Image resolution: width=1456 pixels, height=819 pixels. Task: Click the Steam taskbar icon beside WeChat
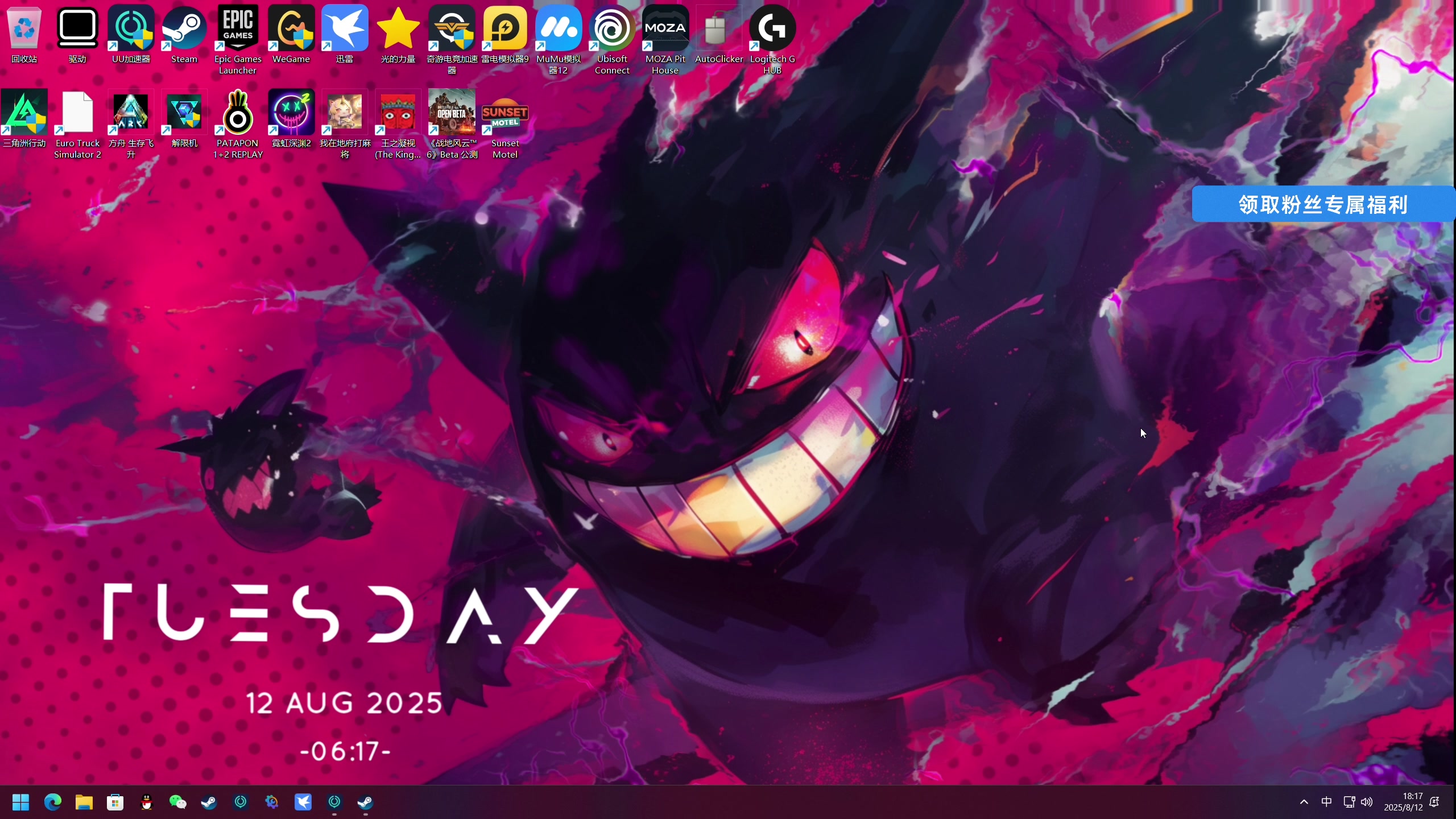pyautogui.click(x=209, y=802)
